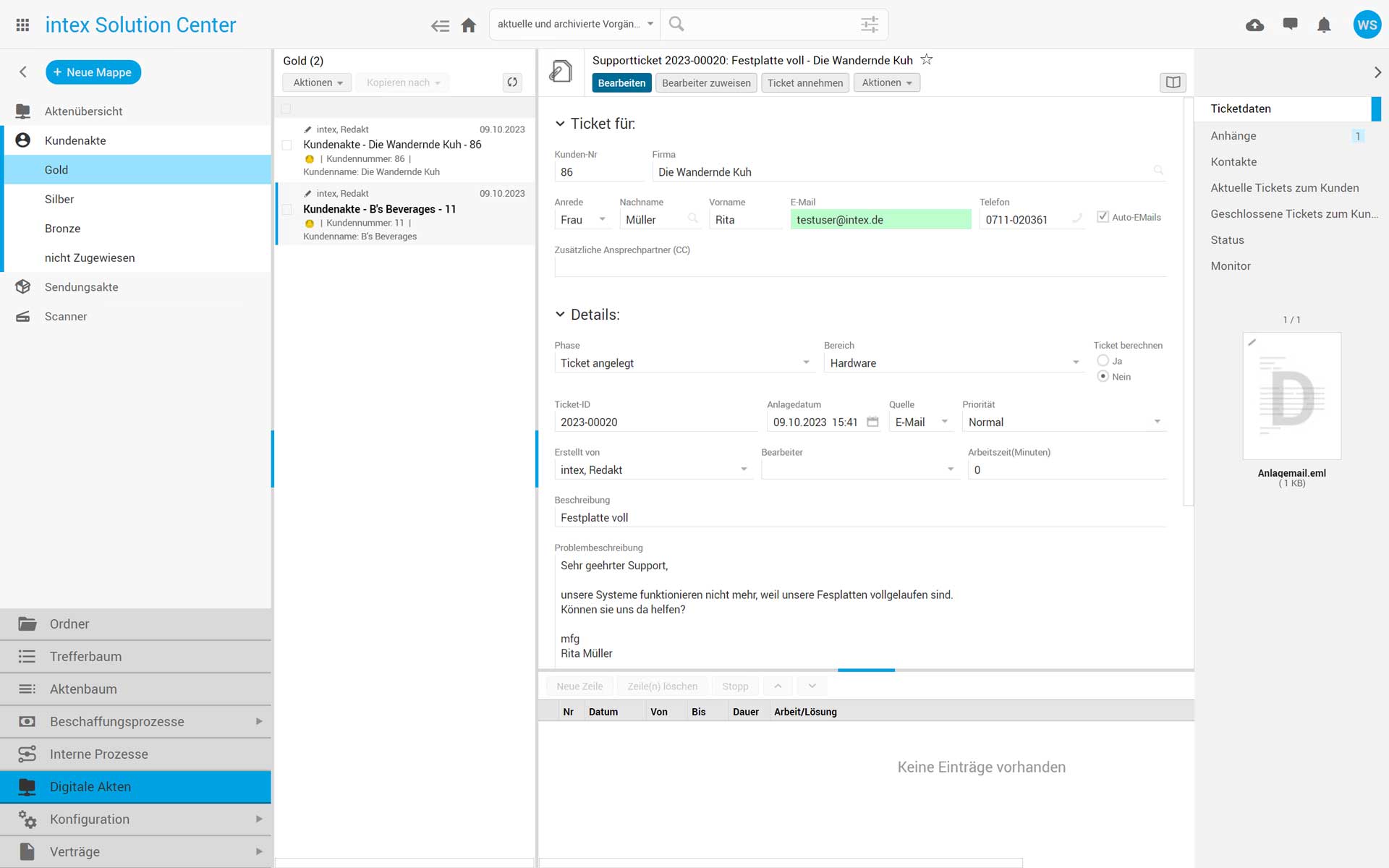1389x868 pixels.
Task: Check the Kundenakte B's Beverages row checkbox
Action: 287,210
